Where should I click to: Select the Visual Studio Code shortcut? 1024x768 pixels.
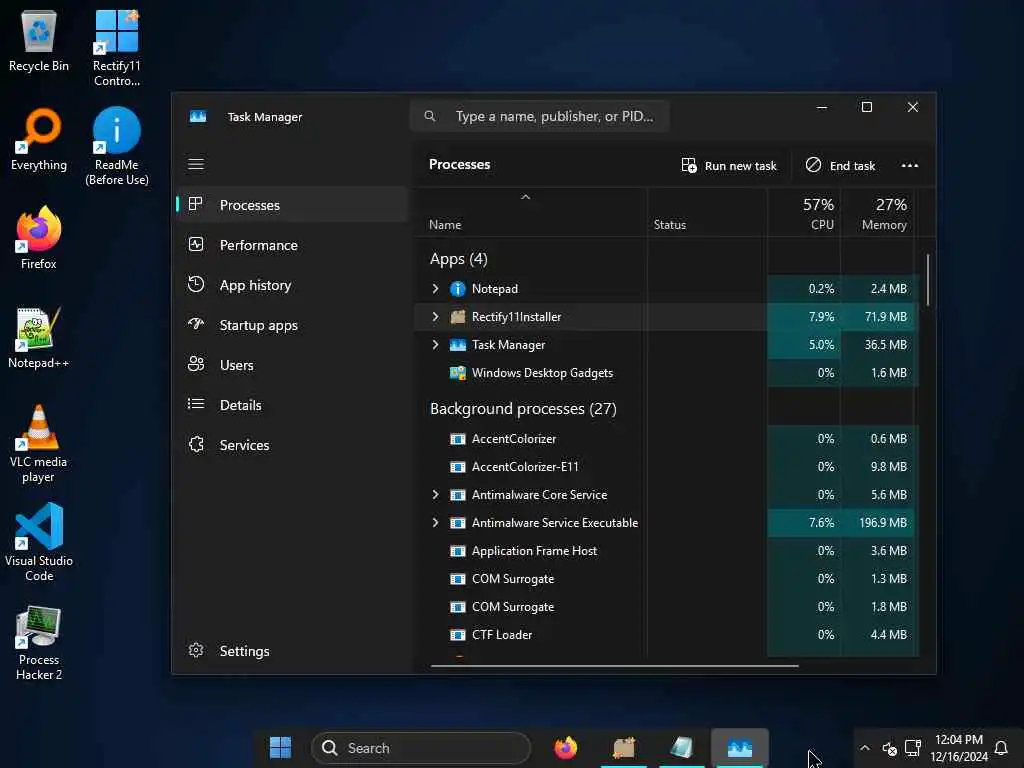(x=39, y=542)
